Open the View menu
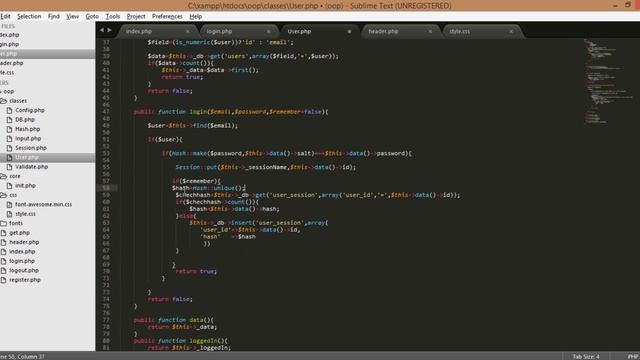The image size is (640, 360). point(72,16)
